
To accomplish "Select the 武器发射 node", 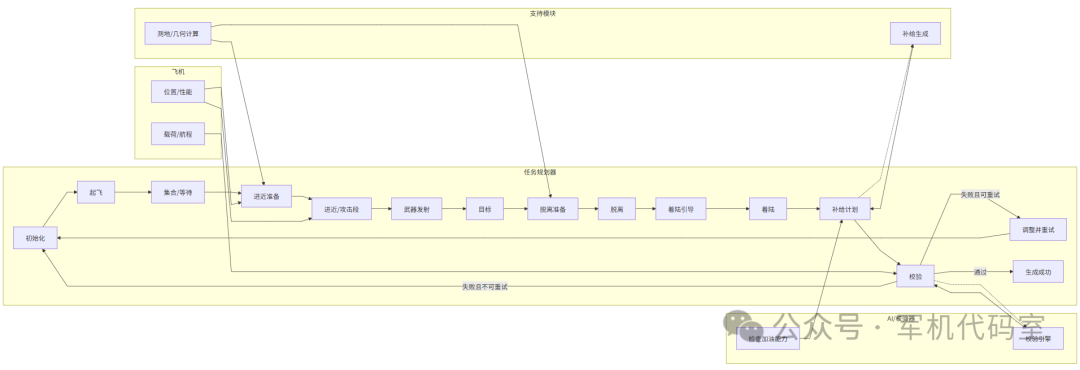I will [416, 209].
